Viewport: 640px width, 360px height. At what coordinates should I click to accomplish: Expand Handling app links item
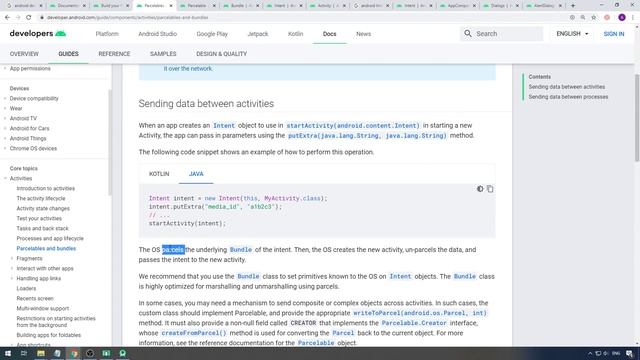(12, 278)
